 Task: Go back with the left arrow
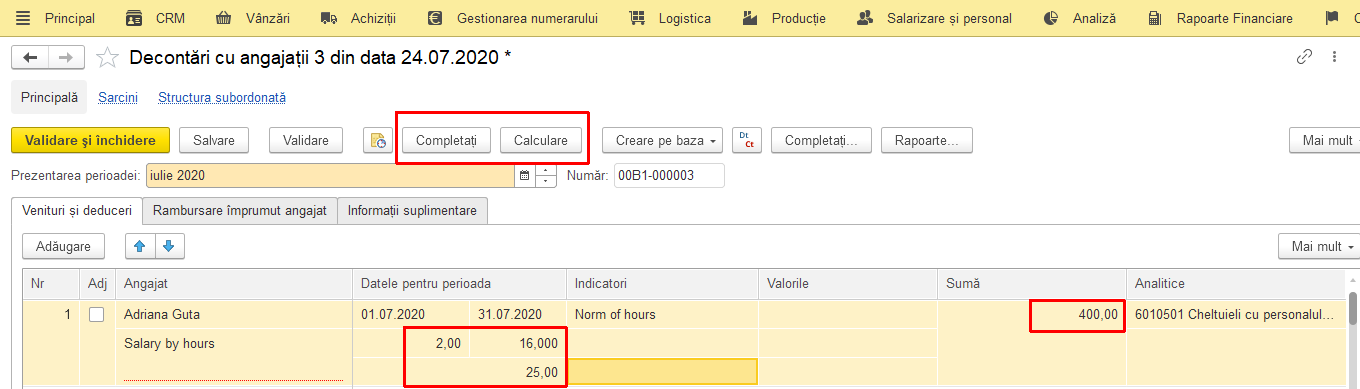pyautogui.click(x=29, y=57)
